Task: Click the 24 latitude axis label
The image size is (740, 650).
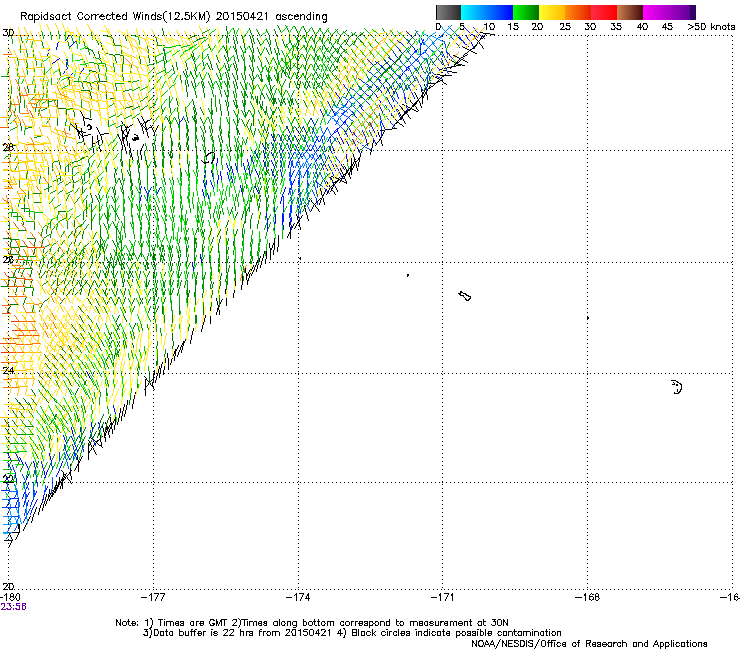Action: pyautogui.click(x=8, y=371)
